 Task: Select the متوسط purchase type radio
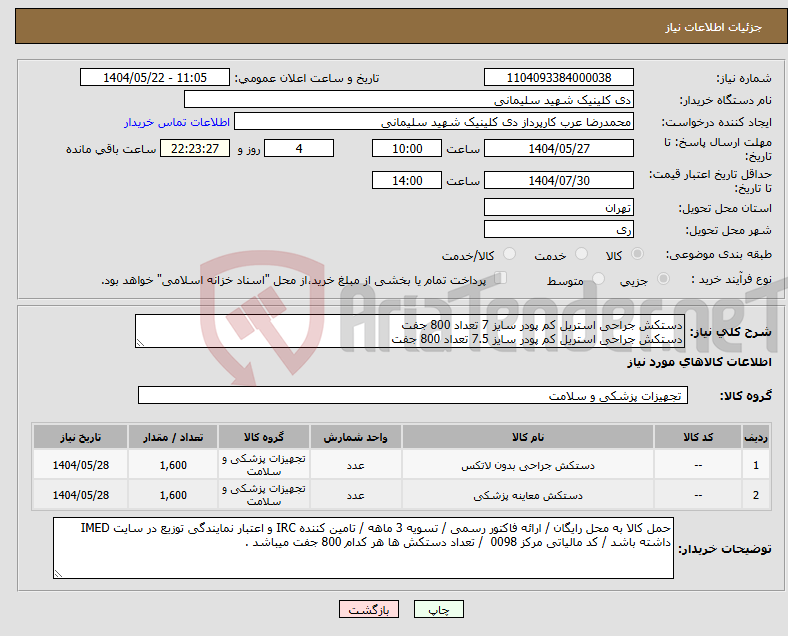(599, 278)
